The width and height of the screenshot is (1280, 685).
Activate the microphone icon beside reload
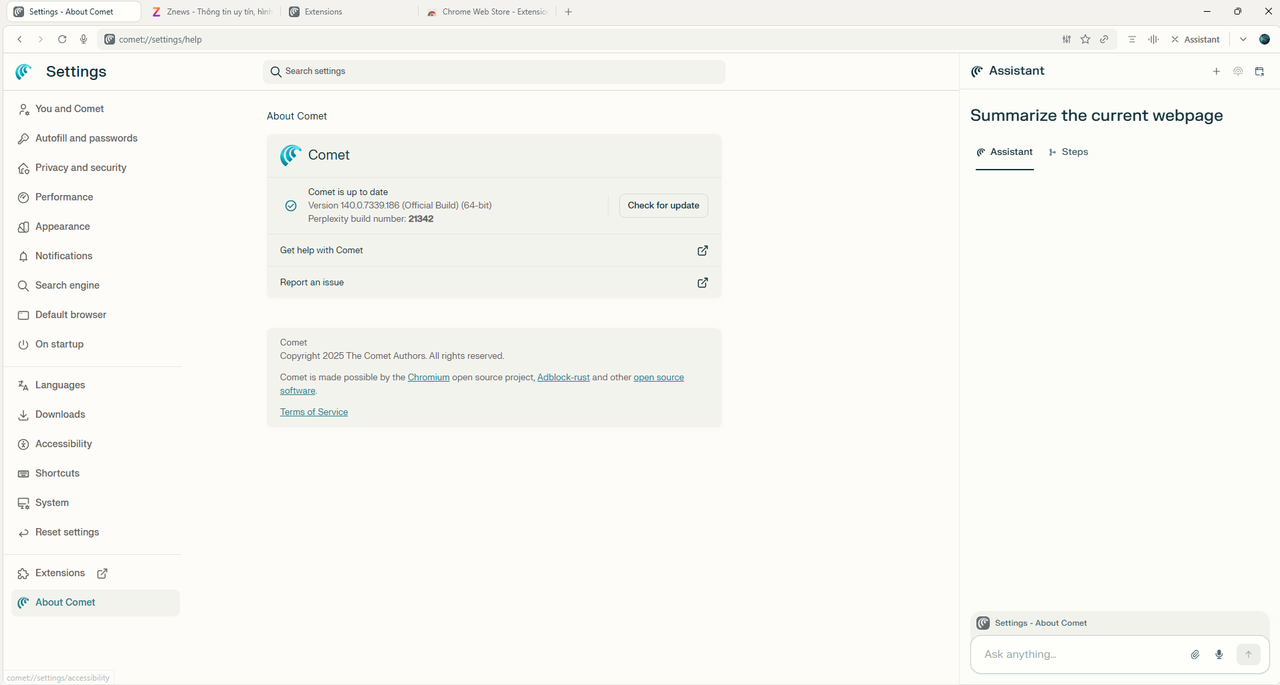[x=83, y=39]
